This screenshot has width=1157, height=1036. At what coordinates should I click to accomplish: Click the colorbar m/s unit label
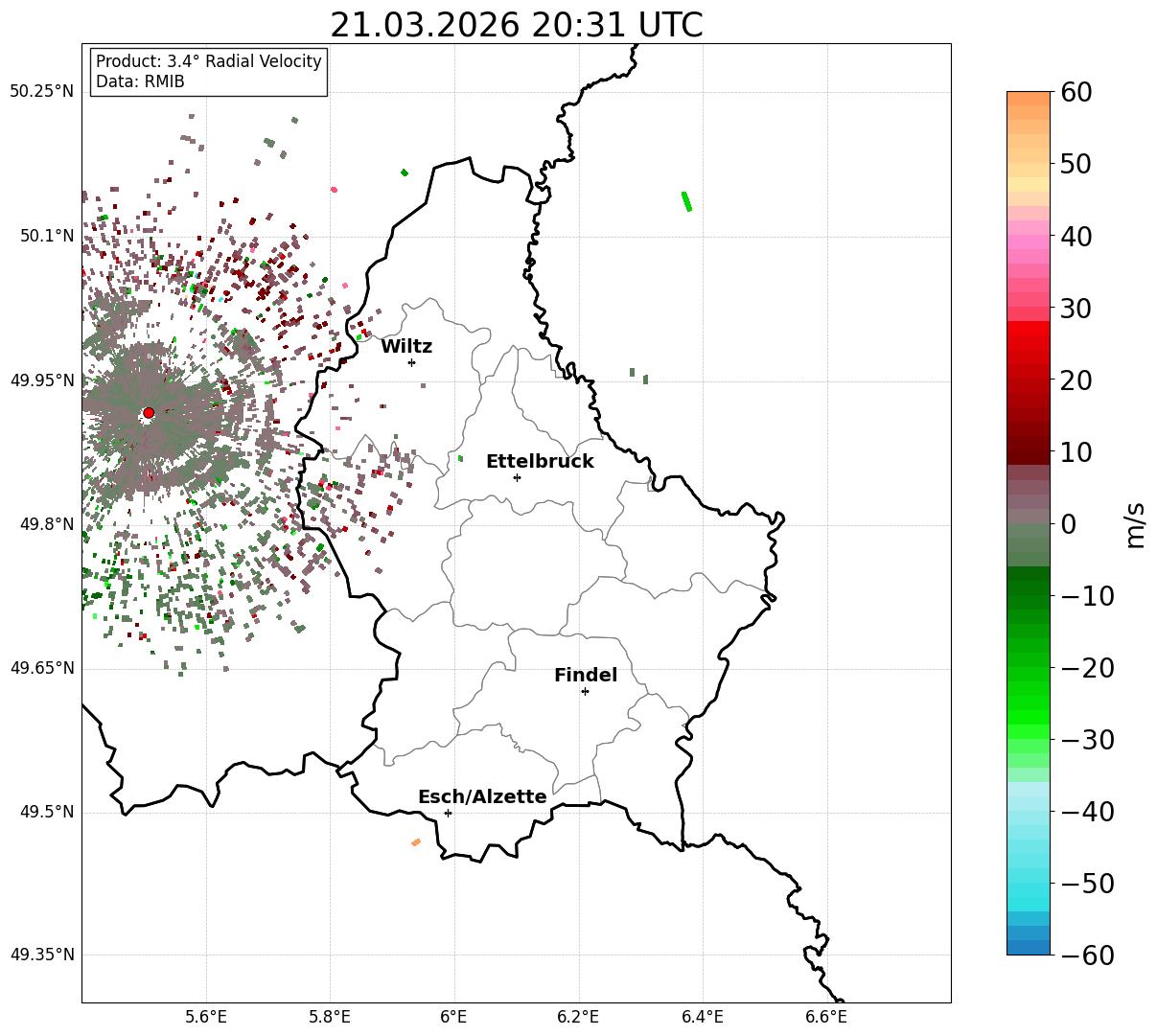click(x=1135, y=523)
